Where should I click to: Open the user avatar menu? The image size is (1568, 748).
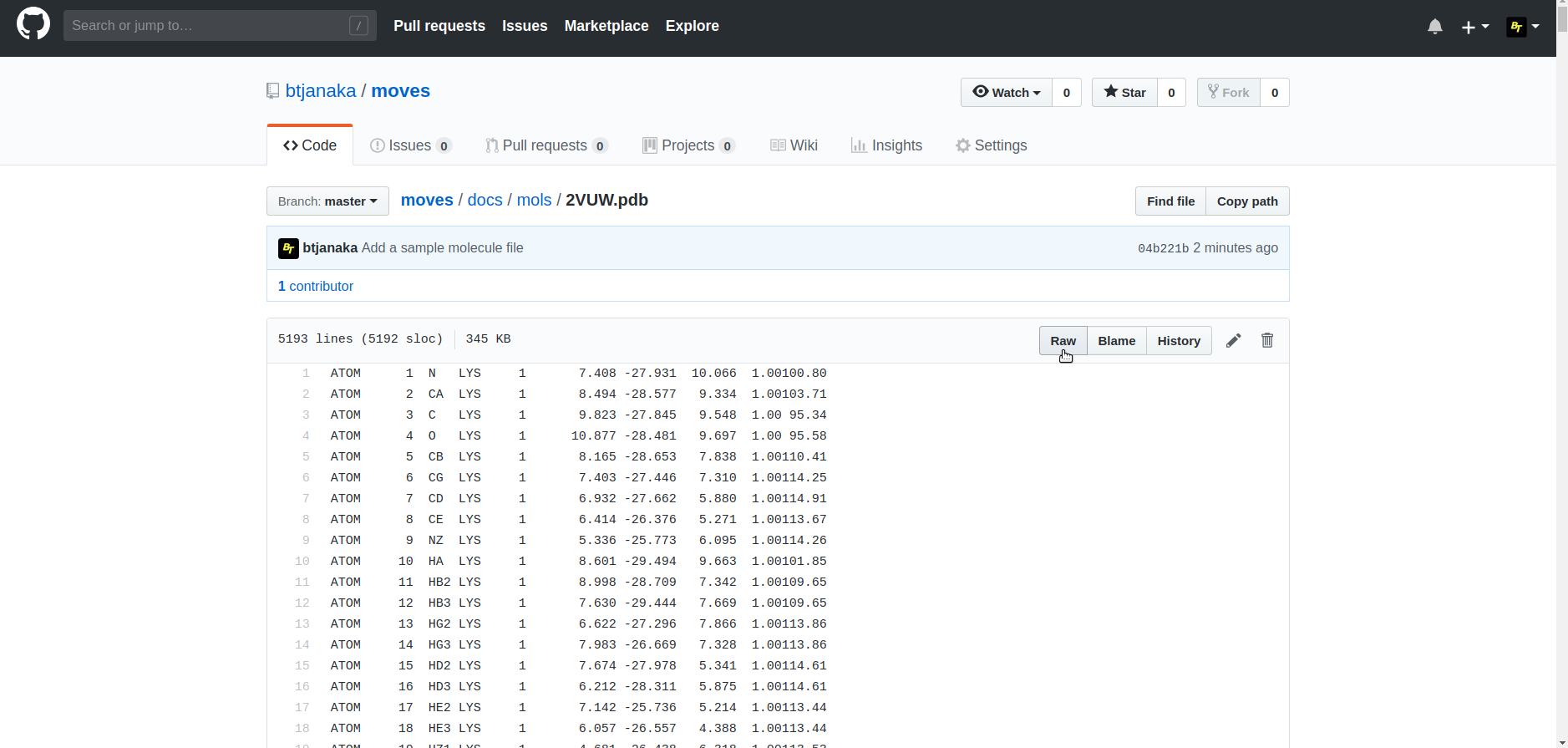point(1523,27)
